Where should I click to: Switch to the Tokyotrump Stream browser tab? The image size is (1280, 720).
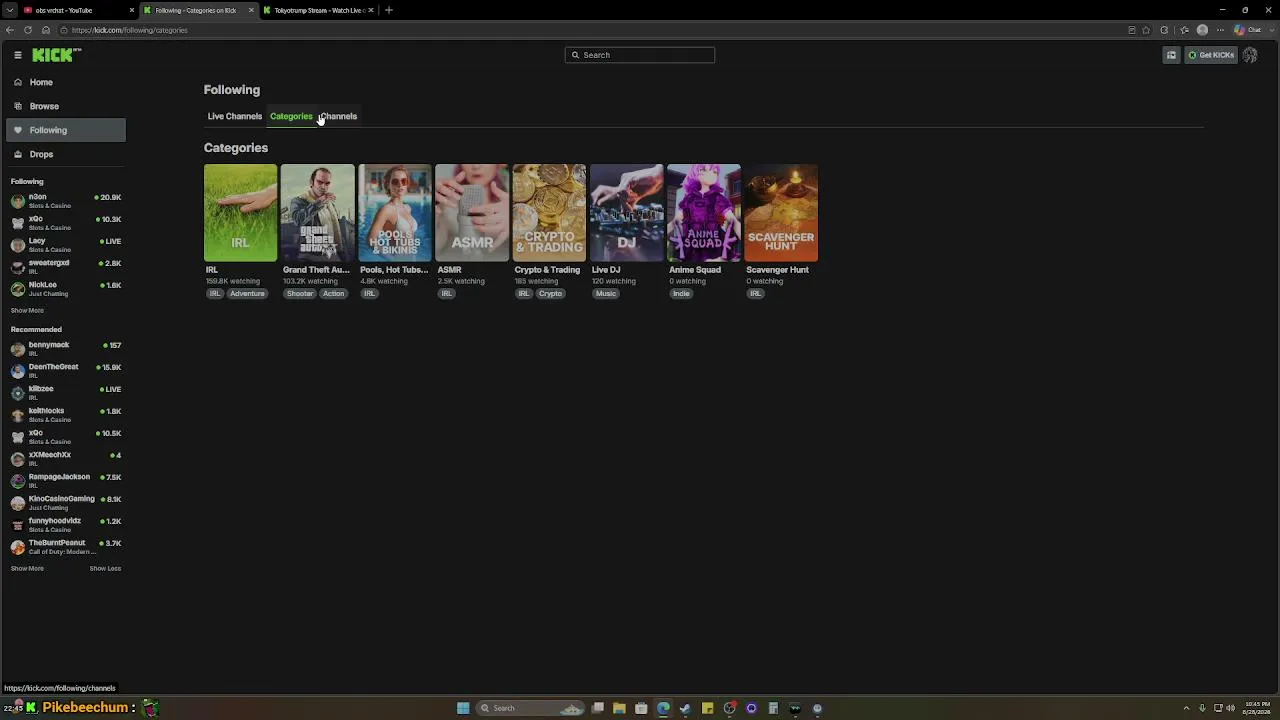[x=318, y=10]
